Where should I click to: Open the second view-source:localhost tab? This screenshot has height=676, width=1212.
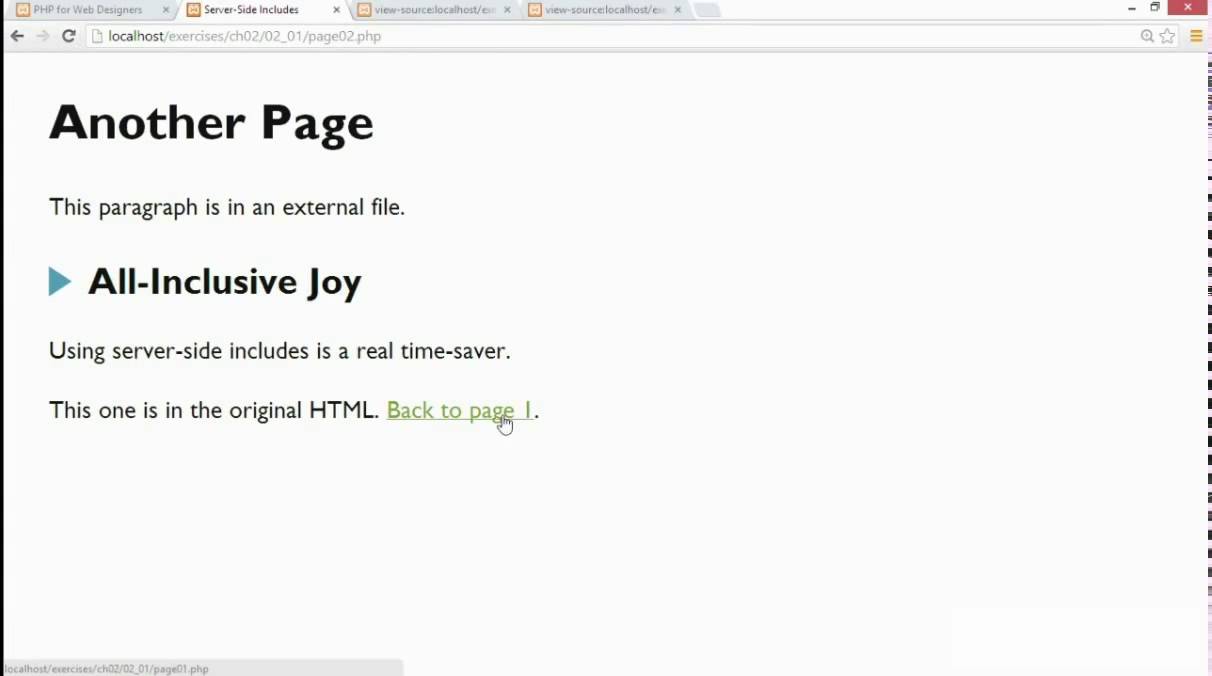click(x=604, y=10)
